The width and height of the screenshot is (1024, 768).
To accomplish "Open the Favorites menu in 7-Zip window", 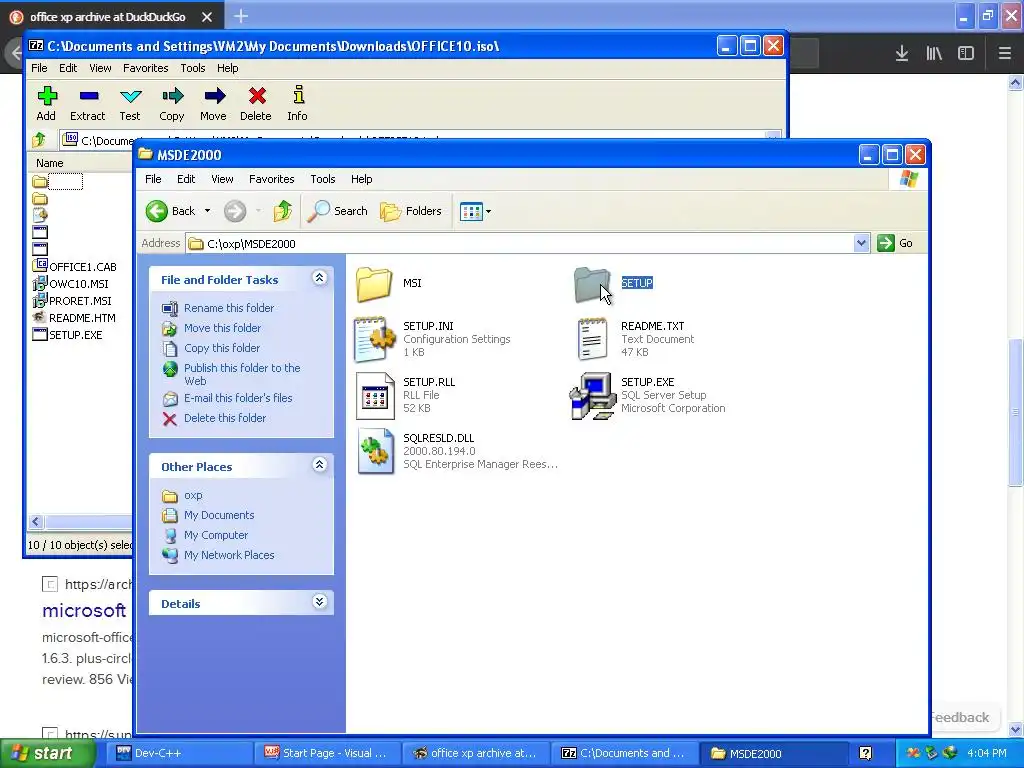I will (x=146, y=68).
